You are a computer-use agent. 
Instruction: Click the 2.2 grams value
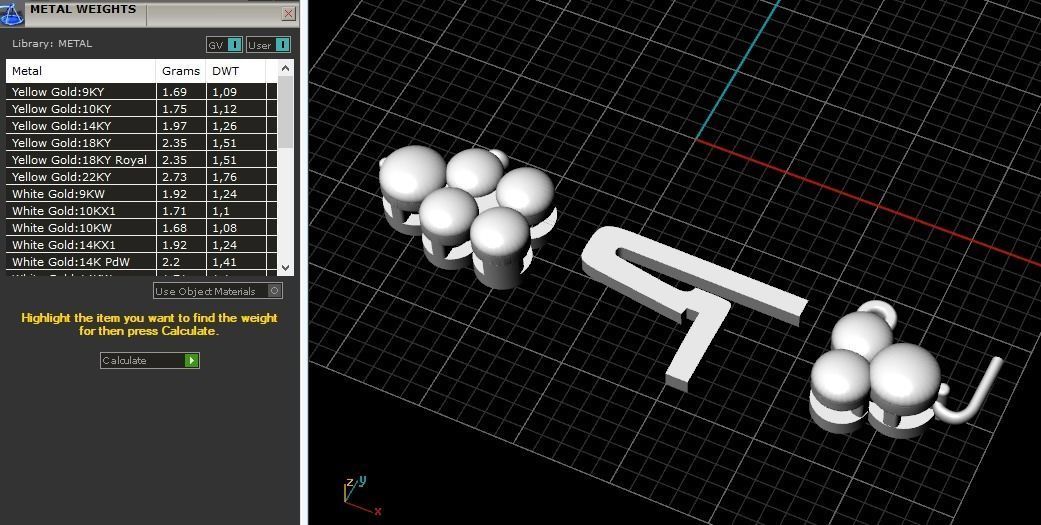tap(171, 262)
